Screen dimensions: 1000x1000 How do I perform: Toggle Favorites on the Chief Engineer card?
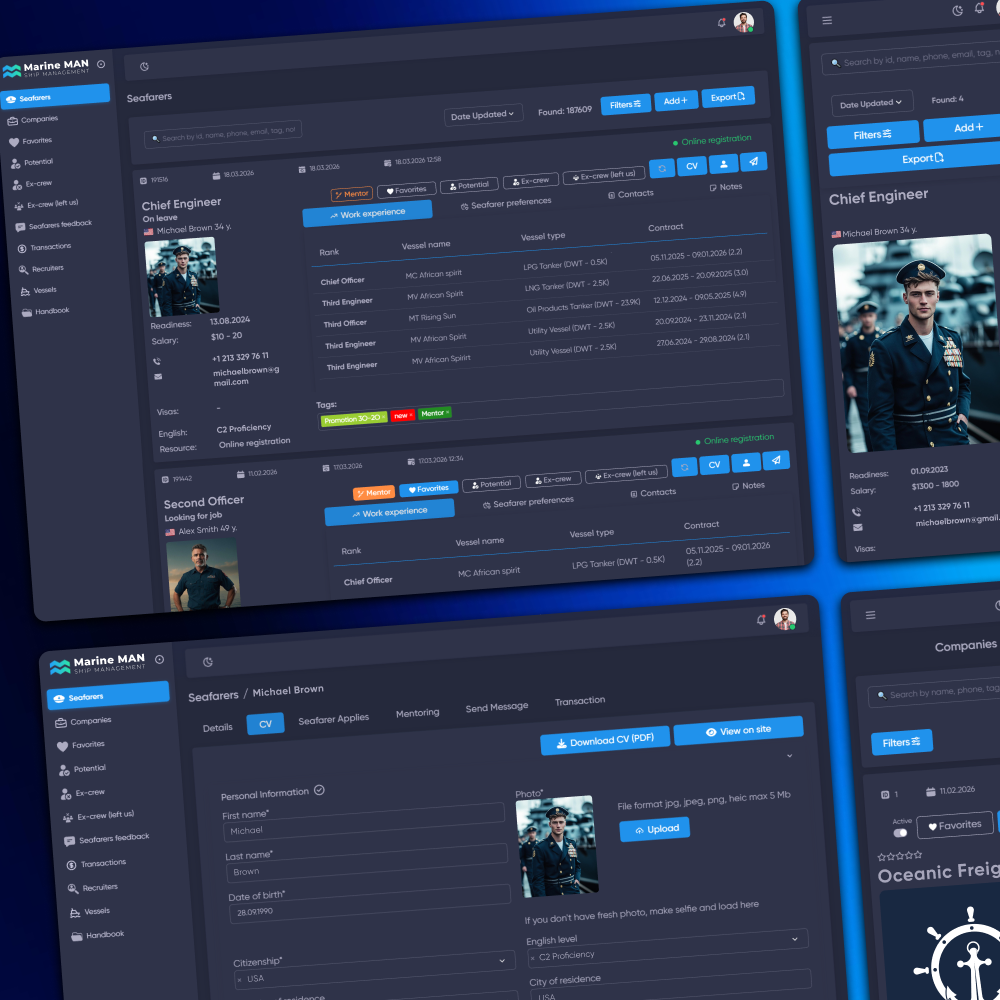pos(406,190)
